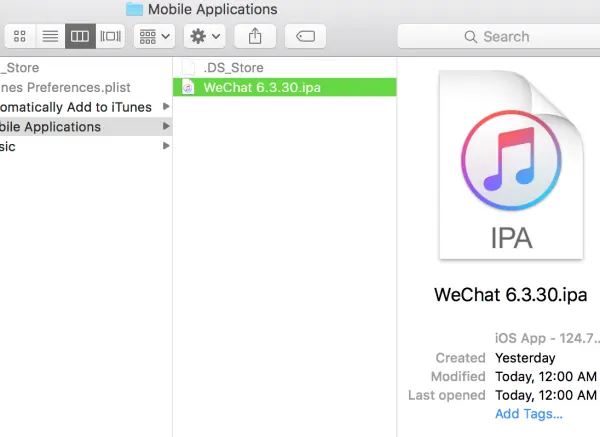This screenshot has height=437, width=600.
Task: Switch to icon view
Action: coord(20,36)
